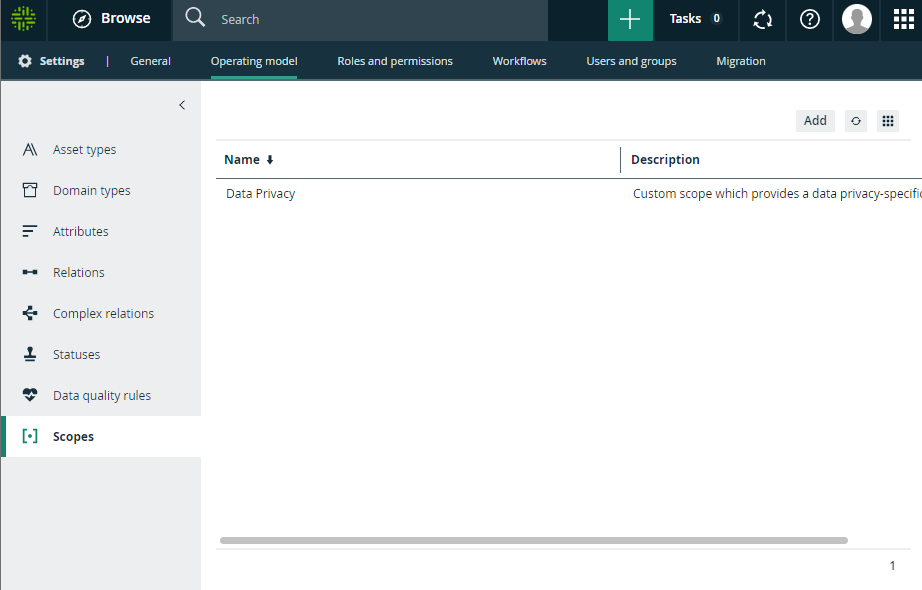Collapse the left sidebar panel
The image size is (922, 590).
tap(182, 105)
